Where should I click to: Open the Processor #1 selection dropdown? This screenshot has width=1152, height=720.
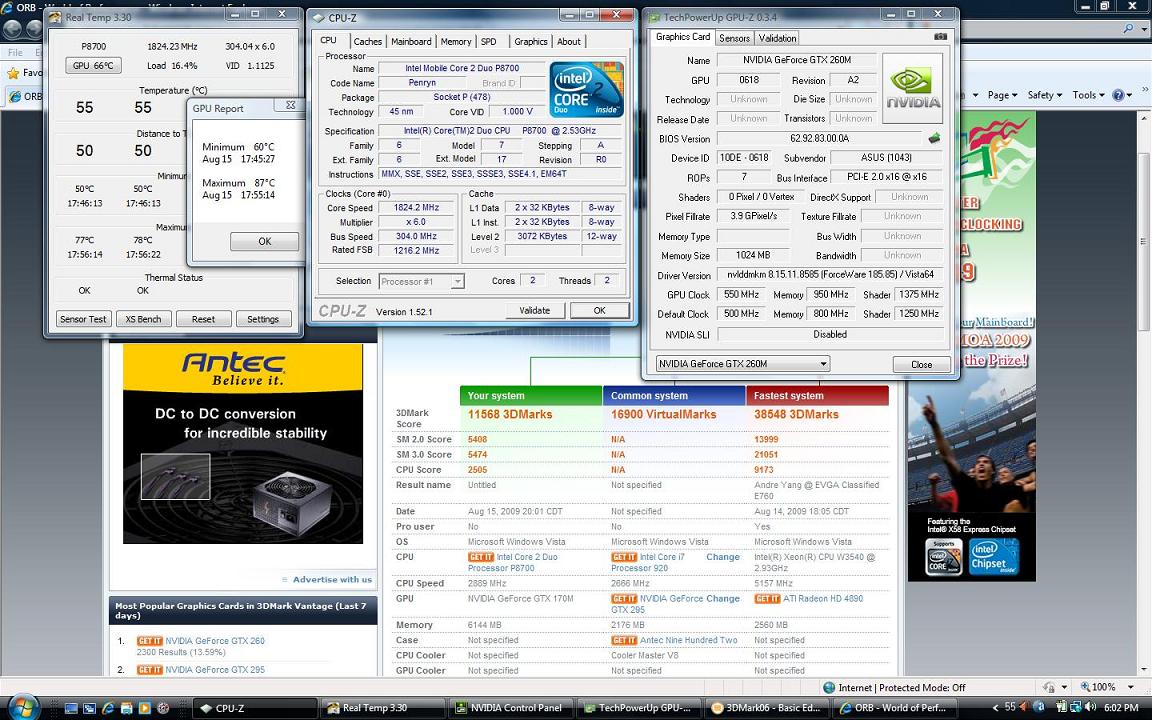coord(457,281)
